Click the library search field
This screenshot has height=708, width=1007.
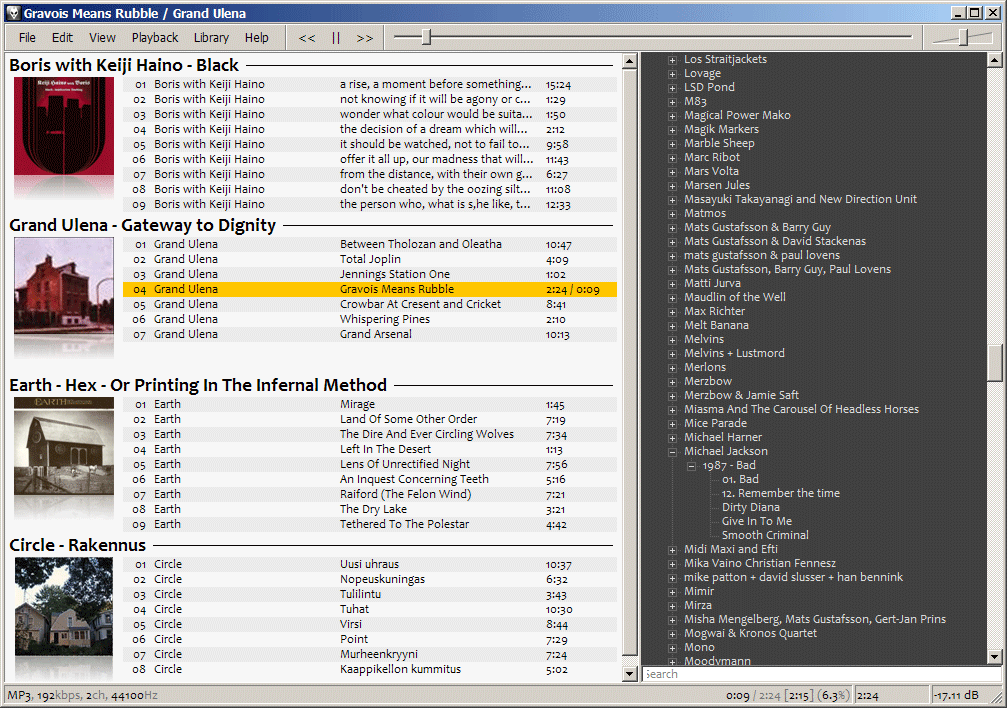(820, 674)
